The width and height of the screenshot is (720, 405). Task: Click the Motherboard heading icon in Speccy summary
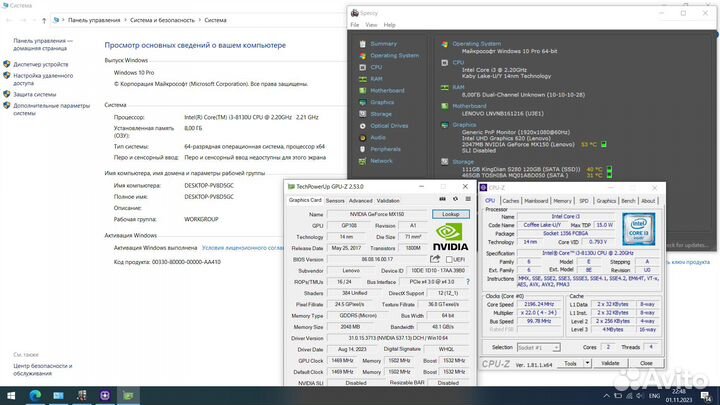(x=444, y=106)
